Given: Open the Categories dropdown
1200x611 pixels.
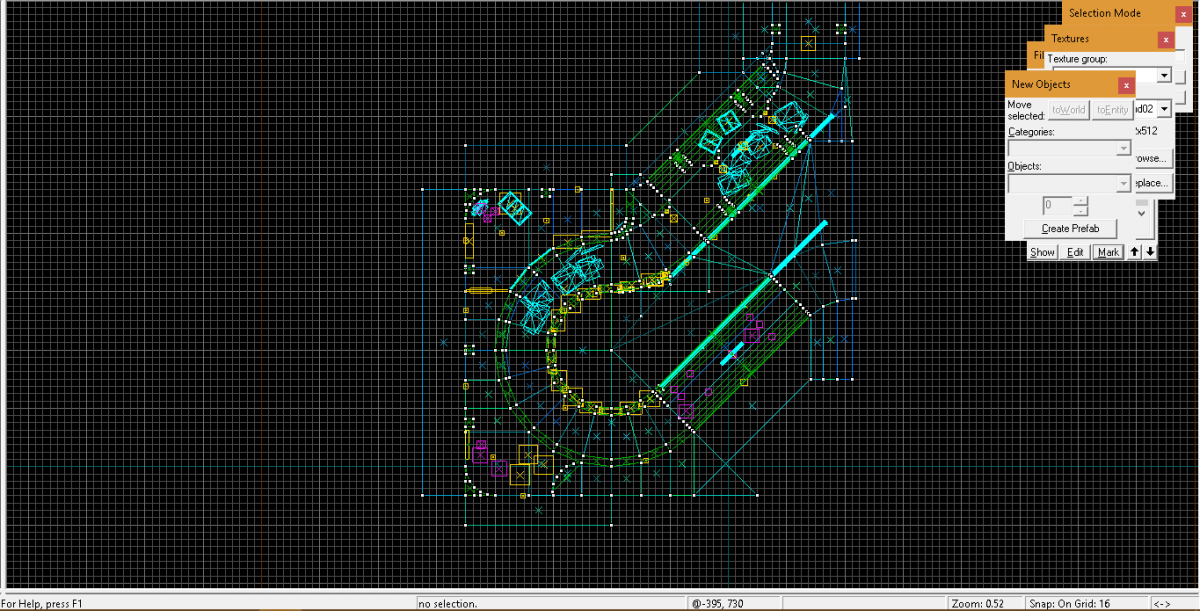Looking at the screenshot, I should pos(1123,148).
